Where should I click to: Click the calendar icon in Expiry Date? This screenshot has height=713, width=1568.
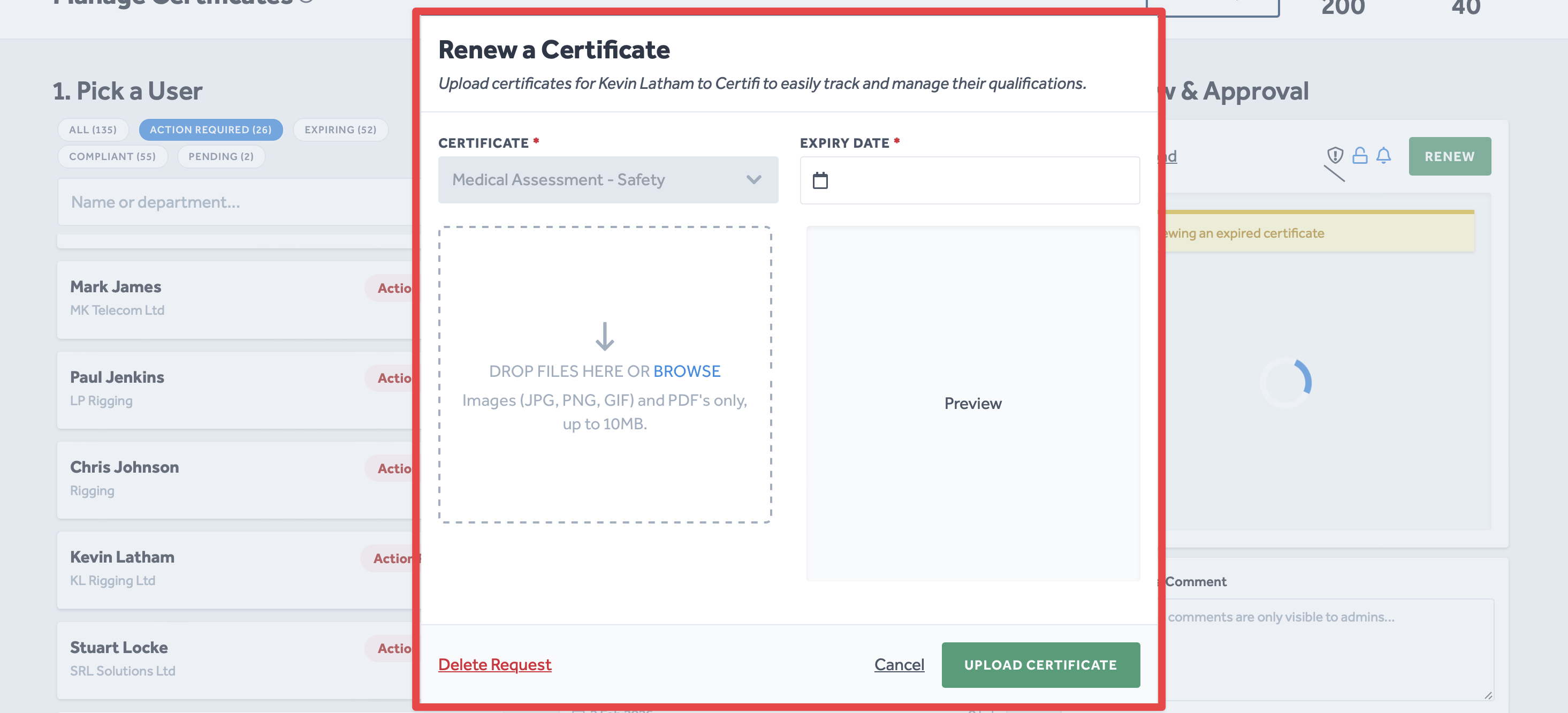click(x=820, y=180)
